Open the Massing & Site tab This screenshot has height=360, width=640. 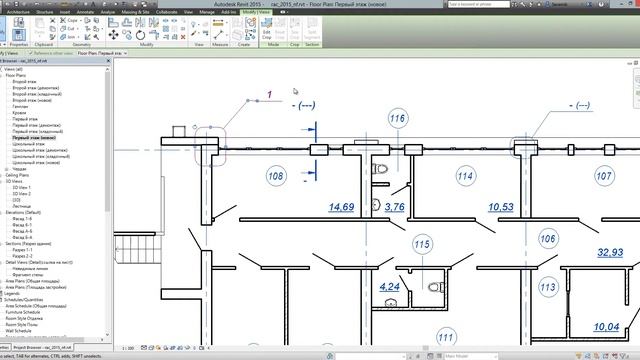pyautogui.click(x=135, y=12)
